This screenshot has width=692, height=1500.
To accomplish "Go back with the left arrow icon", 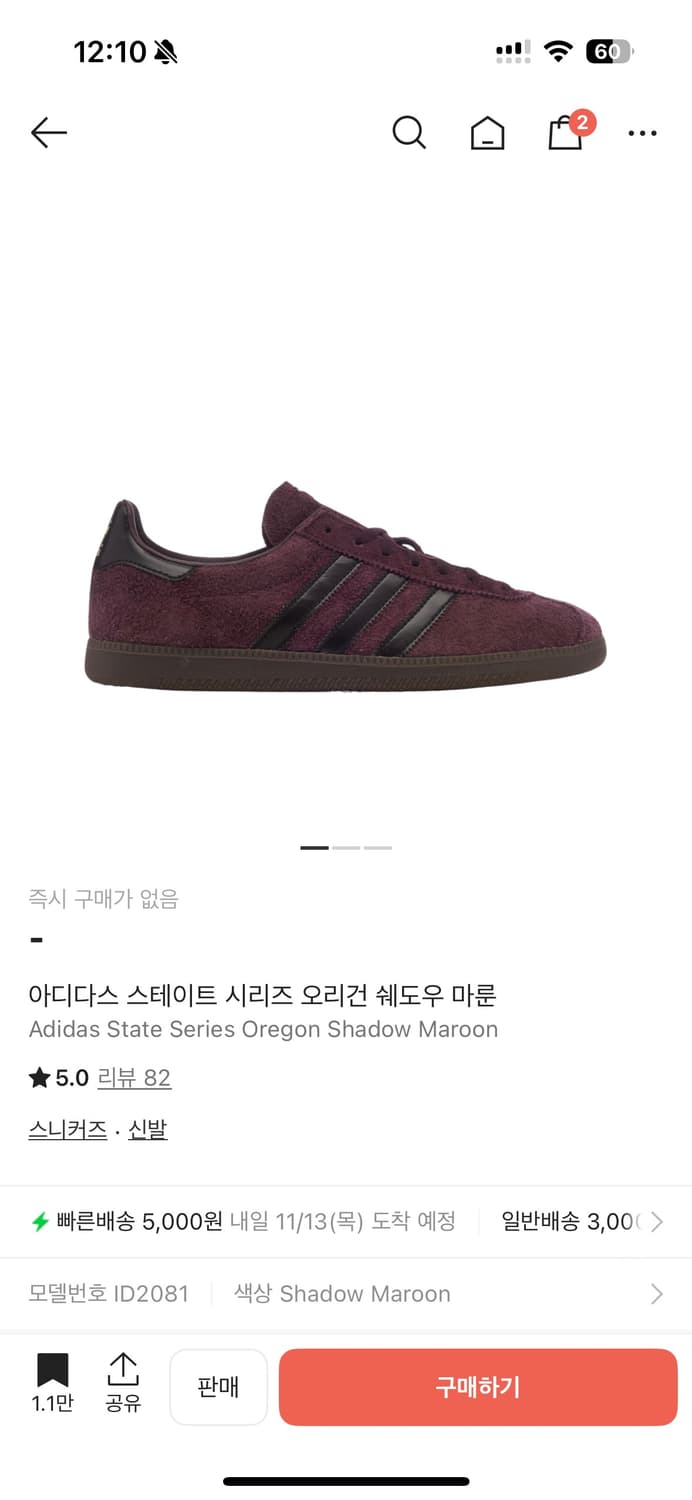I will pyautogui.click(x=48, y=132).
